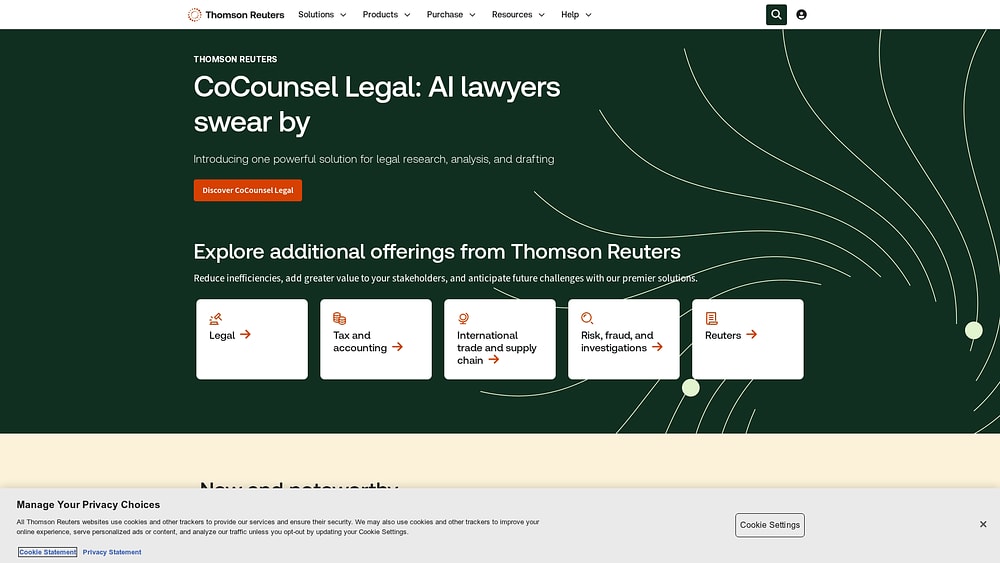Click the International trade globe icon
This screenshot has height=563, width=1000.
click(464, 318)
